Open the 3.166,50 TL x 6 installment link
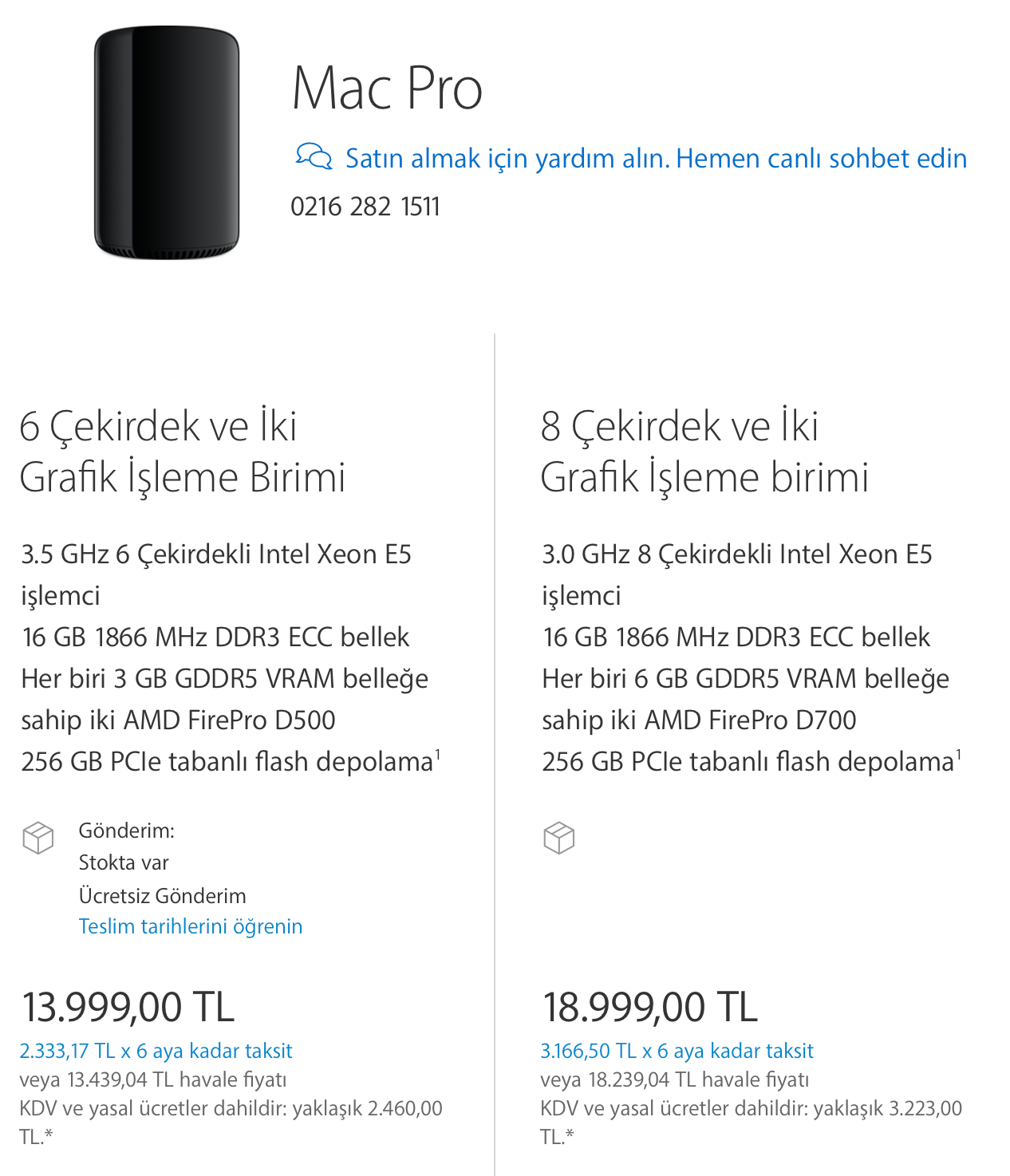 pyautogui.click(x=677, y=1051)
